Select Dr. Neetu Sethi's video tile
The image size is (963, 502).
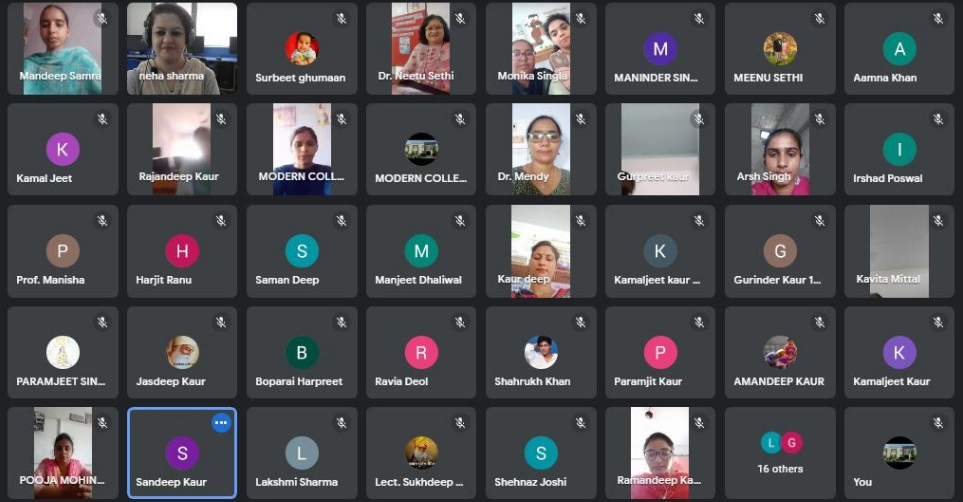[421, 49]
